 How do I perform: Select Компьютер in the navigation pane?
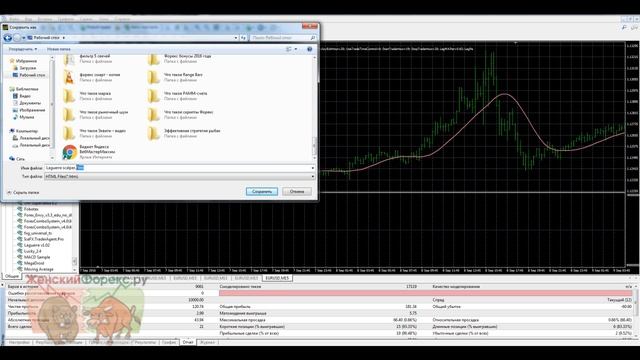pos(24,131)
